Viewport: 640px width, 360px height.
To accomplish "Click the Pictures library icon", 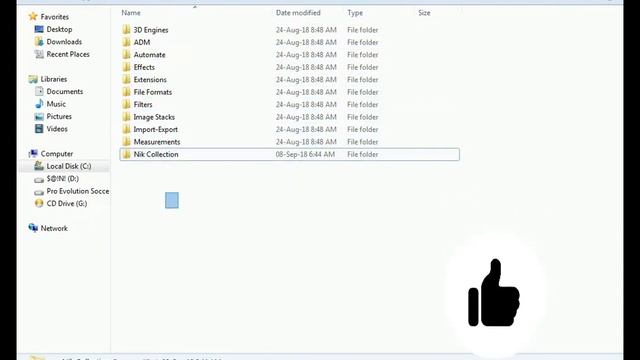I will 39,117.
